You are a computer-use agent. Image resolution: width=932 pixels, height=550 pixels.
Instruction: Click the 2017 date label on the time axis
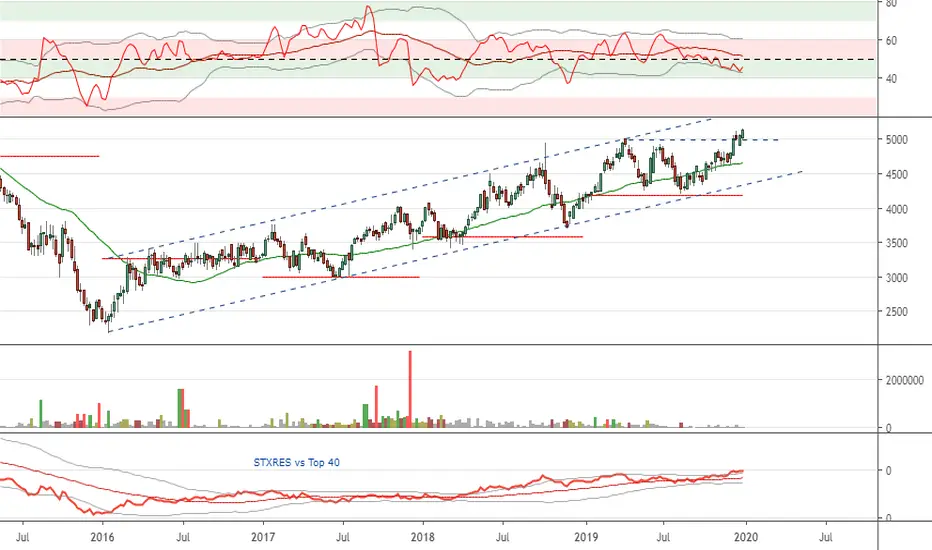point(263,537)
